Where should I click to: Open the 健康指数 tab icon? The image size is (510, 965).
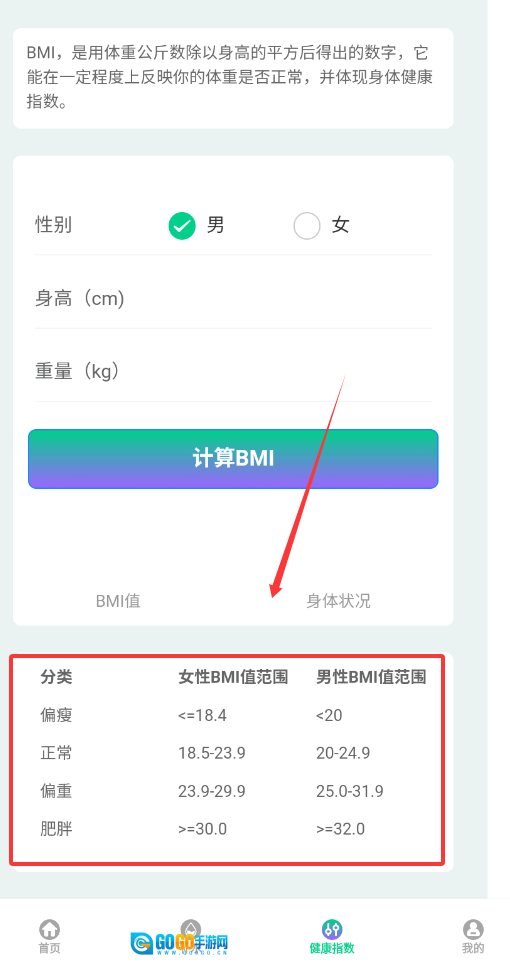332,929
